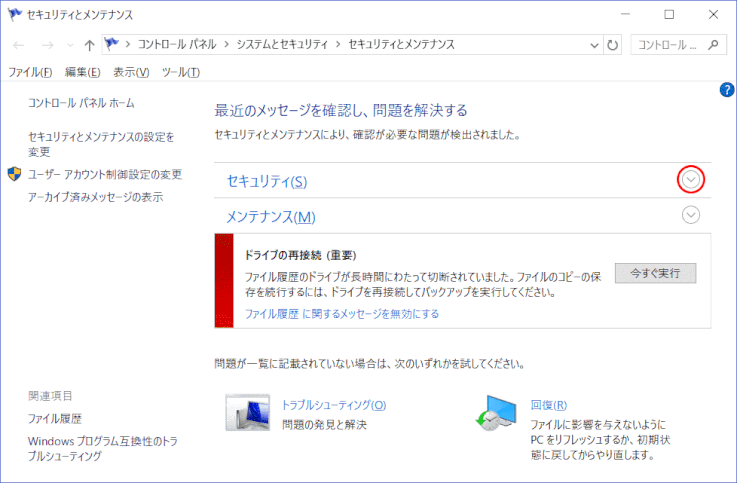The width and height of the screenshot is (737, 483).
Task: Open the ツール(T) menu
Action: (181, 72)
